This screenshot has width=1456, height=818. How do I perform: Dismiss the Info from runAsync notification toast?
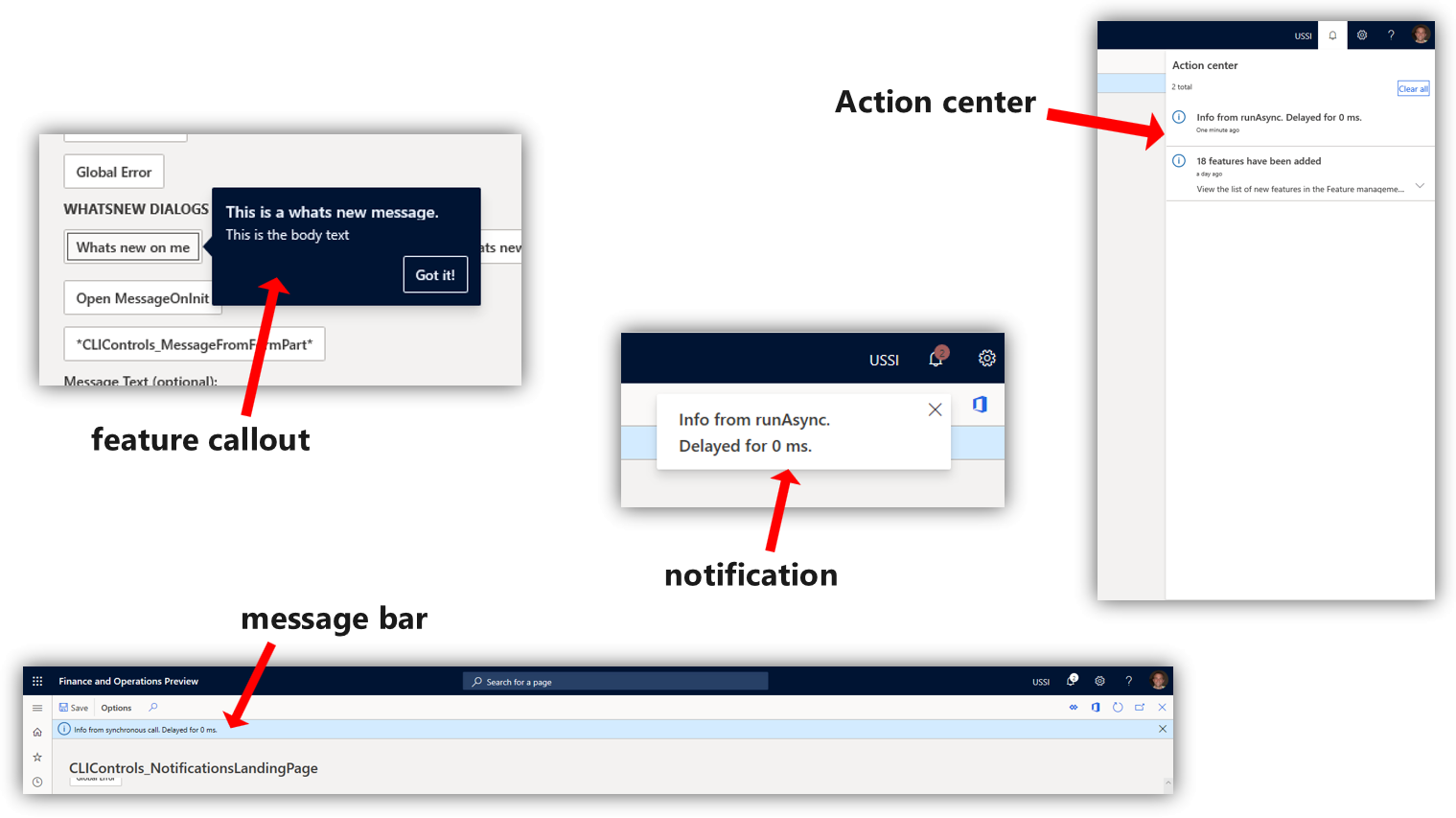(936, 409)
